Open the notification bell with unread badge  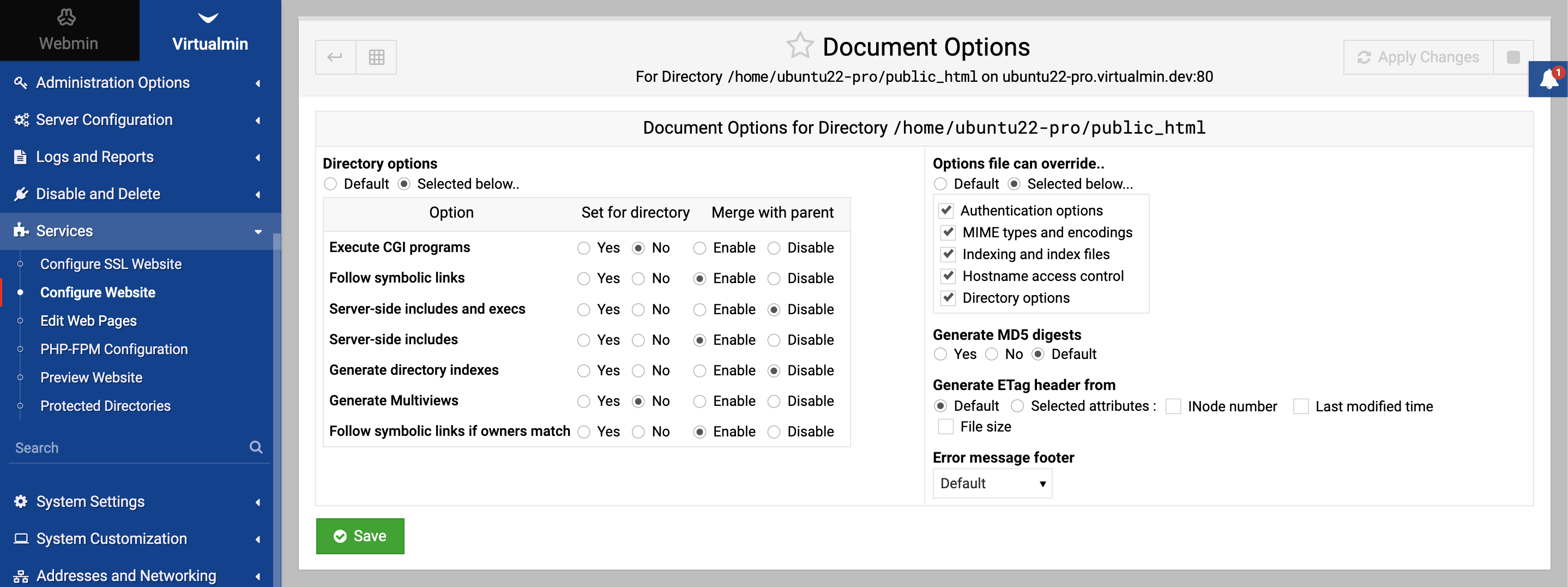tap(1548, 79)
